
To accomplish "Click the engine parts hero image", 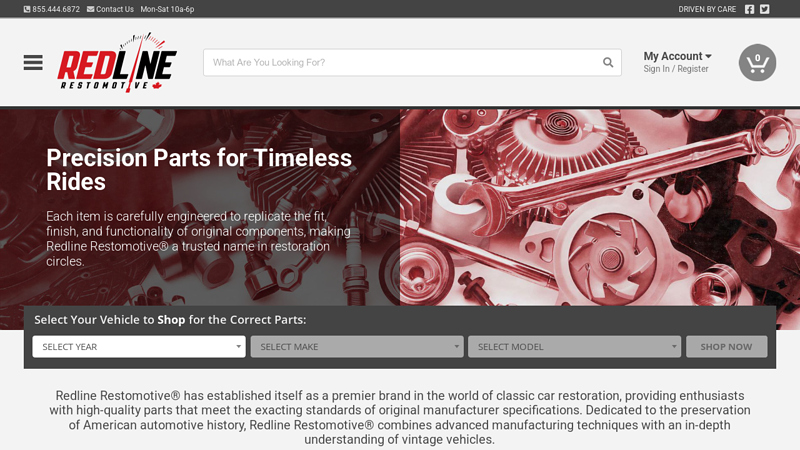I will (x=600, y=205).
